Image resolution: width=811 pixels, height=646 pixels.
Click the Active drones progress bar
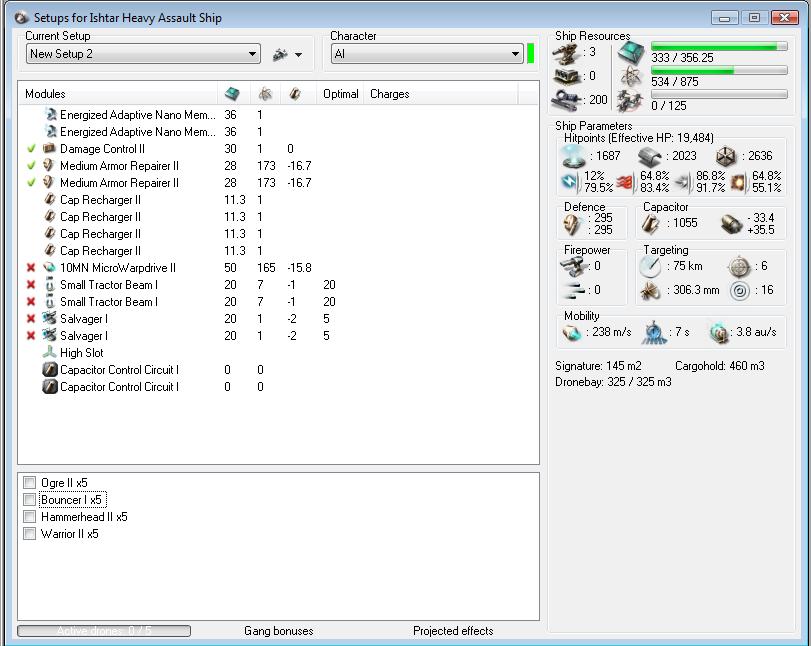click(x=104, y=631)
